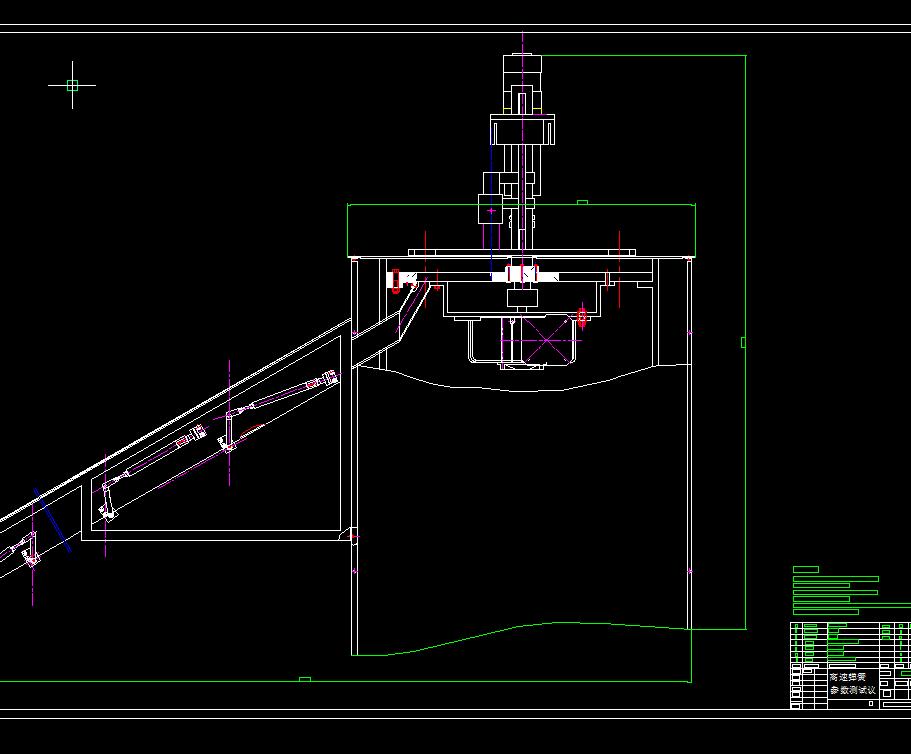Pick the blue diagonal line on the conveyor
The height and width of the screenshot is (754, 911).
pyautogui.click(x=52, y=520)
